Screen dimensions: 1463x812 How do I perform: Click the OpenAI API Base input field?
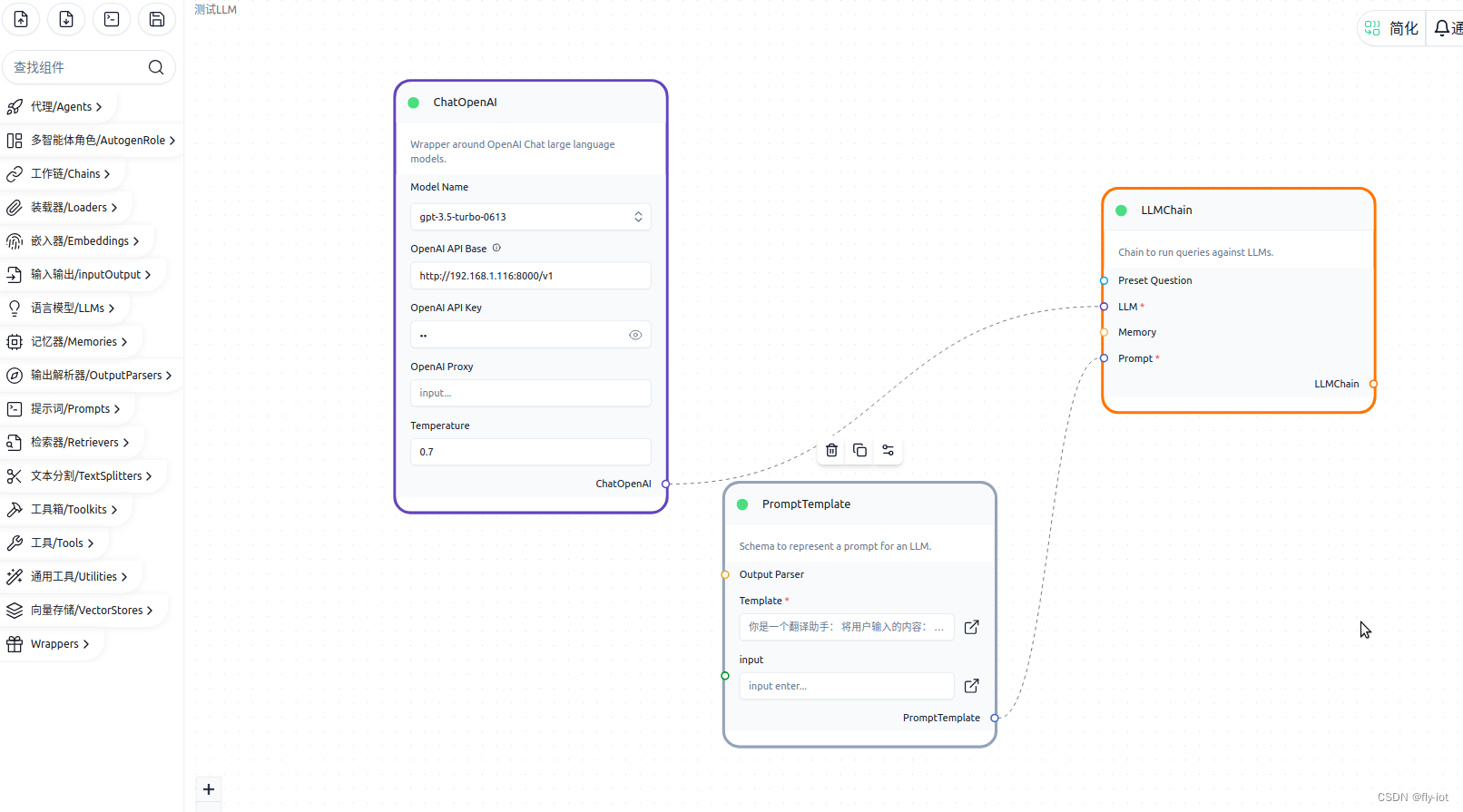(x=531, y=276)
